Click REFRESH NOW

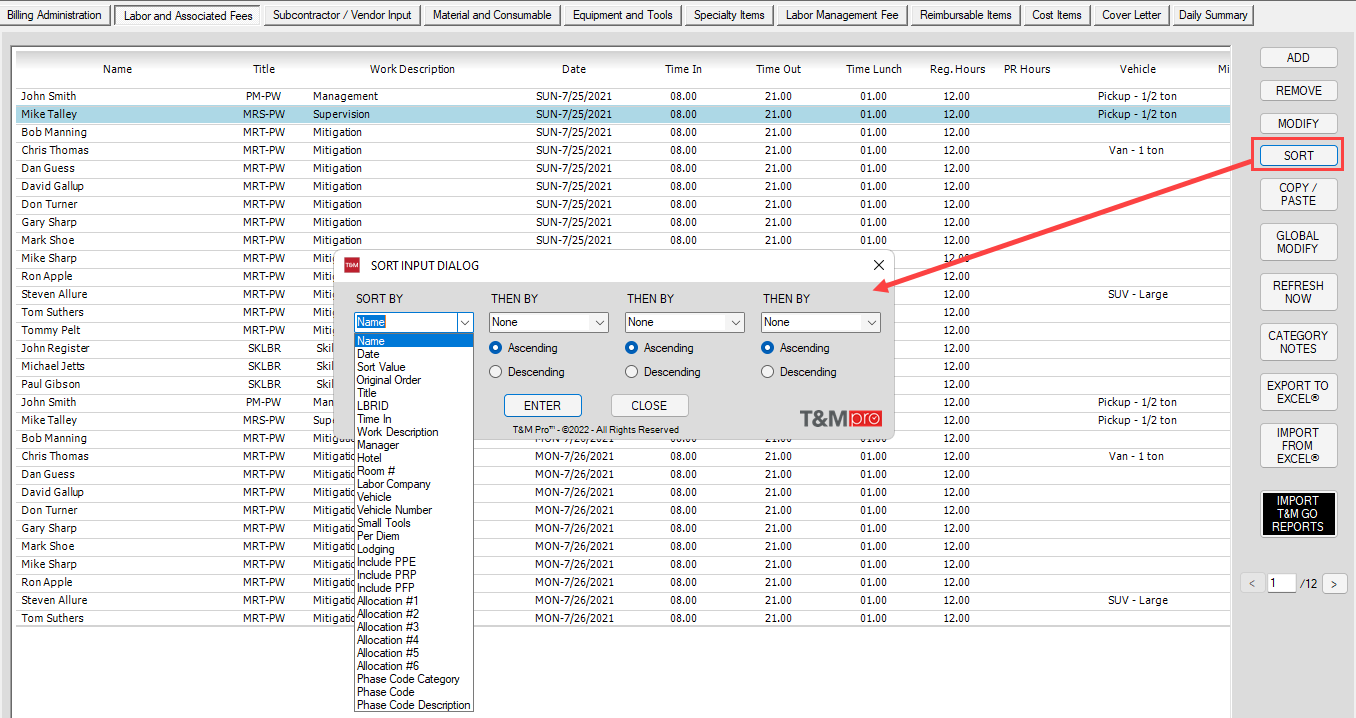1298,292
